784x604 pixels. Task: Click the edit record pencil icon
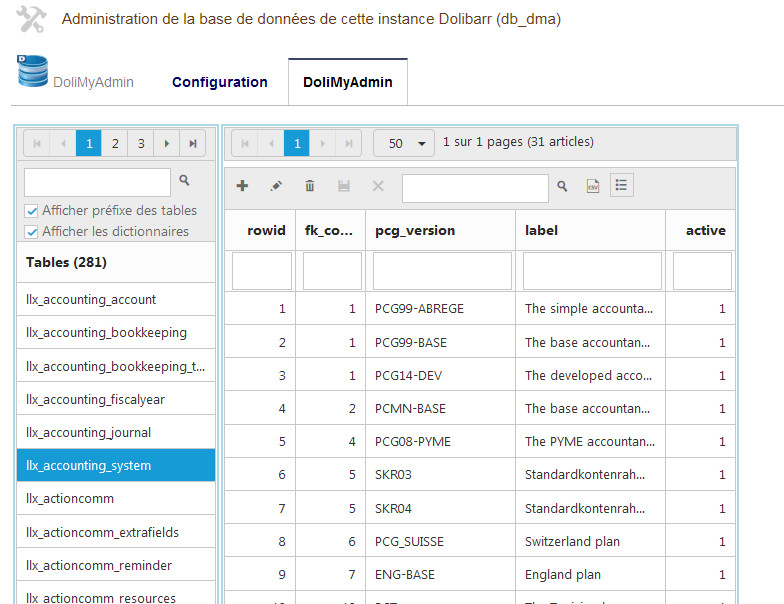276,186
